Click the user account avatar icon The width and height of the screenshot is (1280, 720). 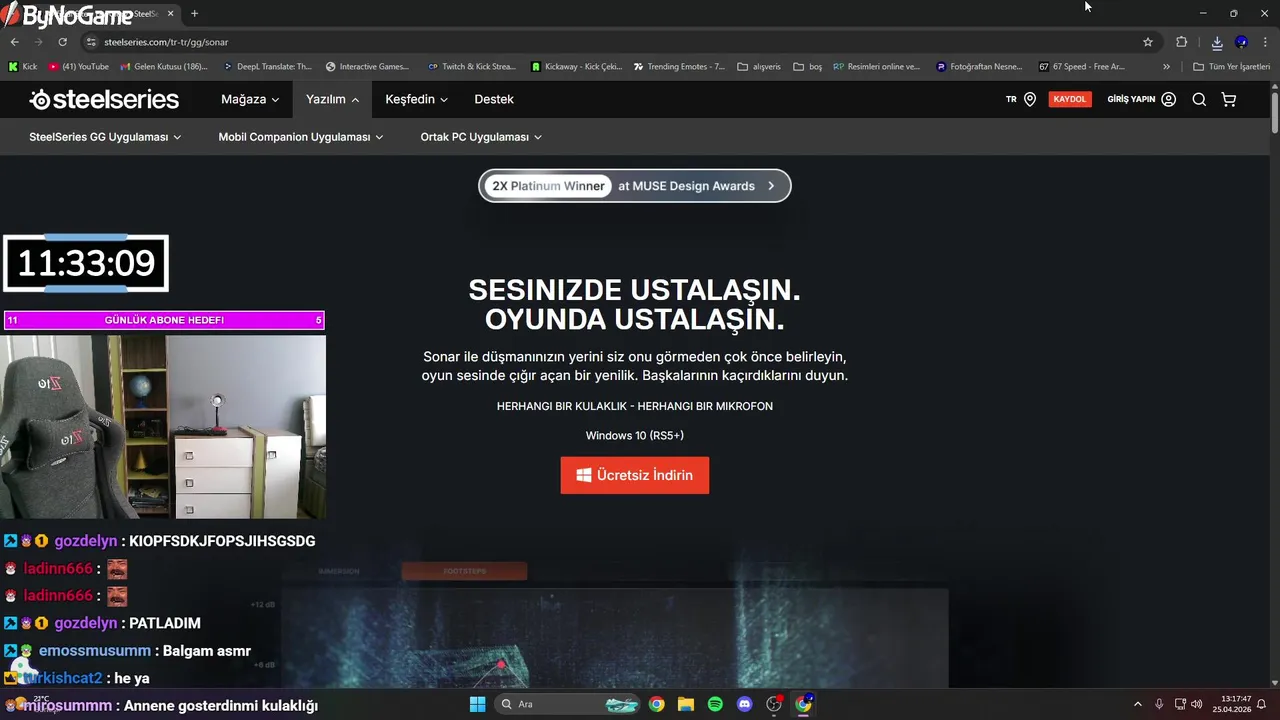(x=1168, y=99)
